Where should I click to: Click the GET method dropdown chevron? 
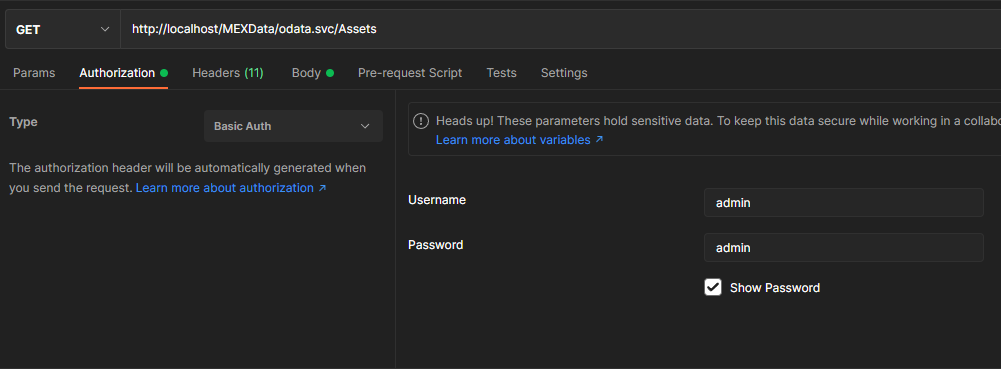coord(105,29)
